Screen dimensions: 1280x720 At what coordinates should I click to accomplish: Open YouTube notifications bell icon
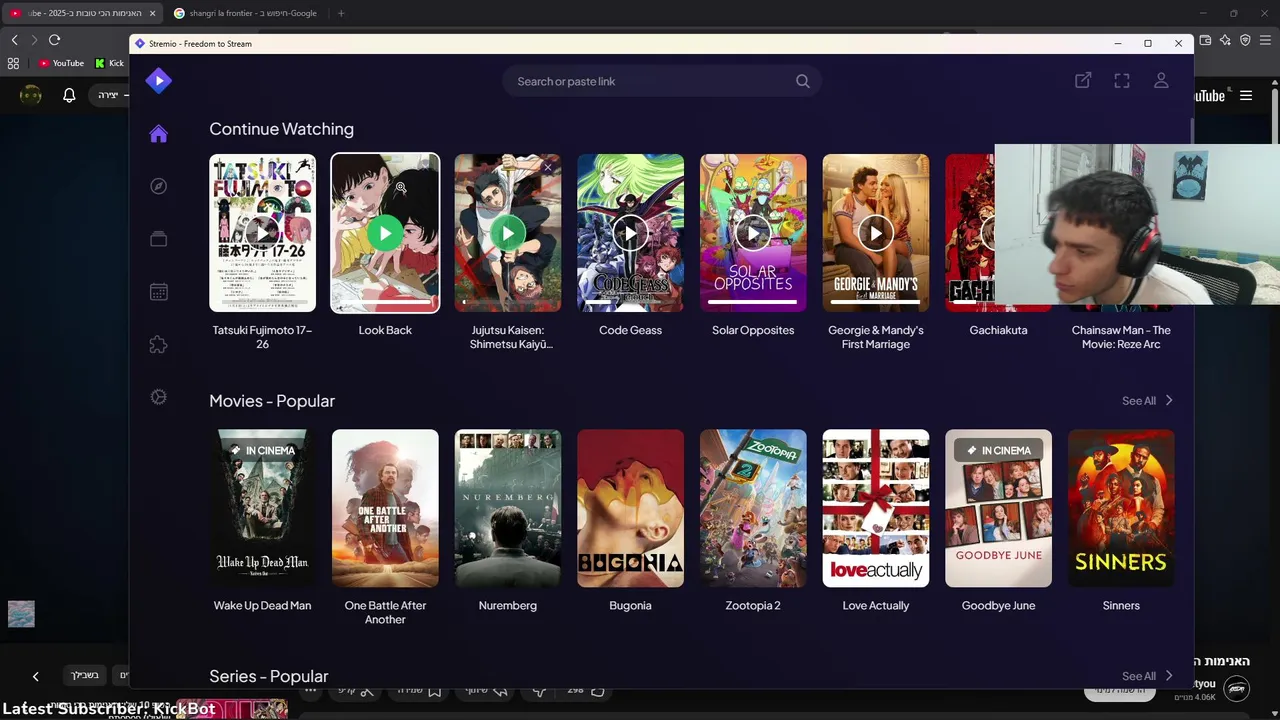click(69, 95)
